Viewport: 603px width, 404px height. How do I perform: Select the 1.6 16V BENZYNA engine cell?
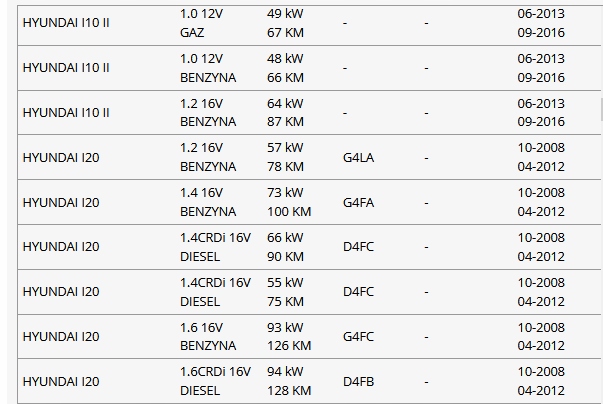click(207, 337)
